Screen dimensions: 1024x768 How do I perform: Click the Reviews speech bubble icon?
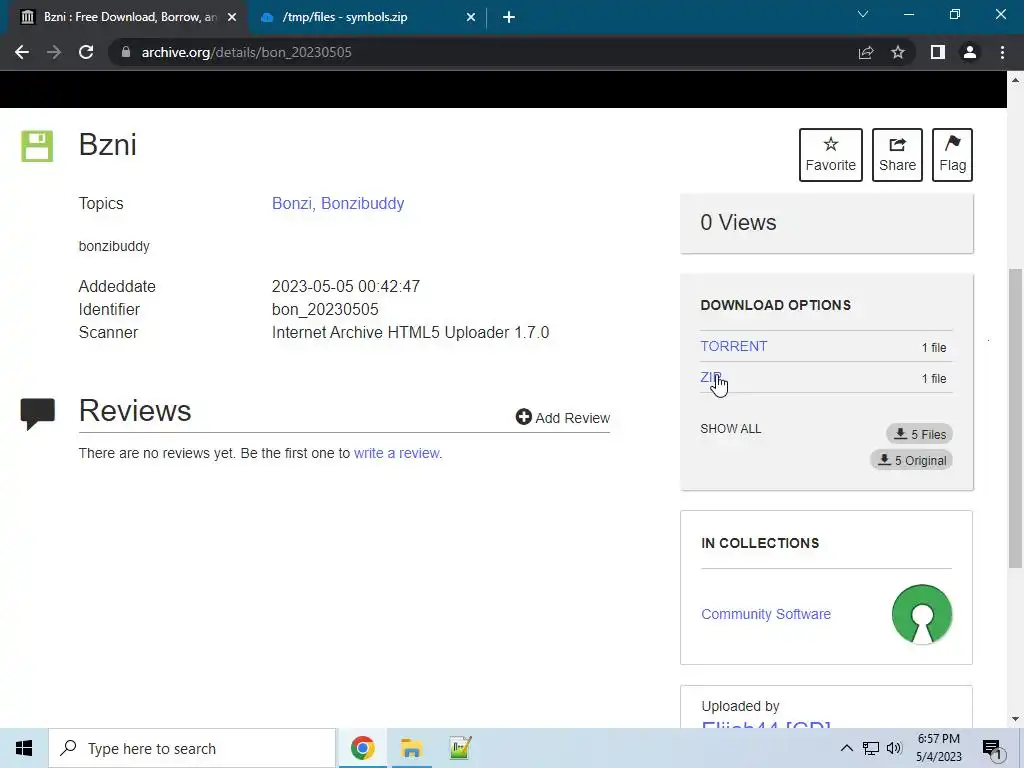tap(37, 413)
